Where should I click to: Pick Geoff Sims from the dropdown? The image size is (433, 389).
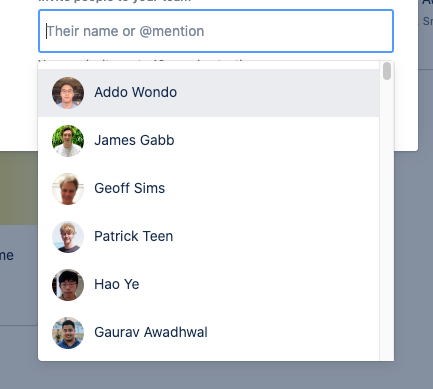pyautogui.click(x=209, y=189)
